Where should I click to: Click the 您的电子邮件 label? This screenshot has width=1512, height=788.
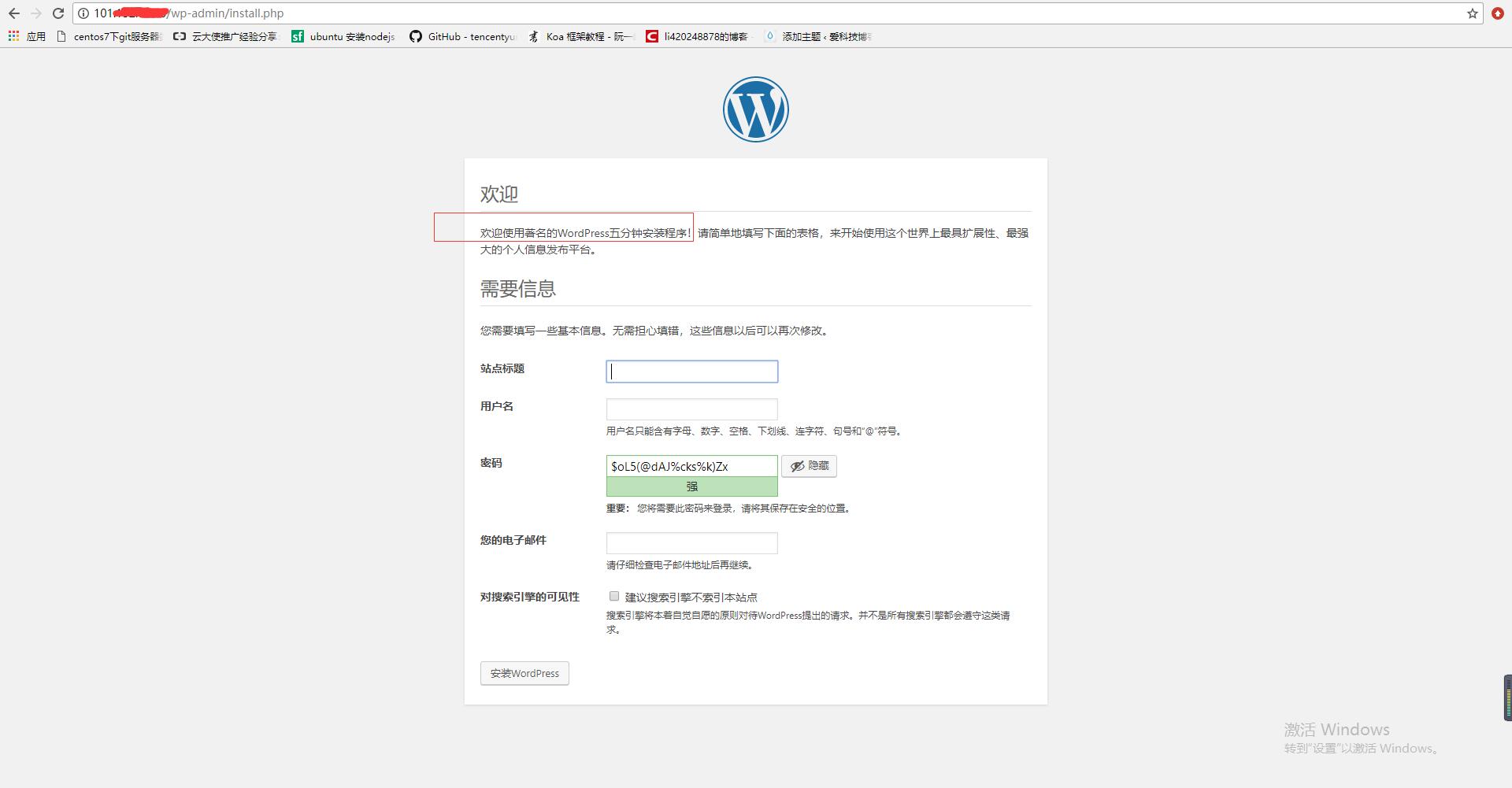[513, 540]
